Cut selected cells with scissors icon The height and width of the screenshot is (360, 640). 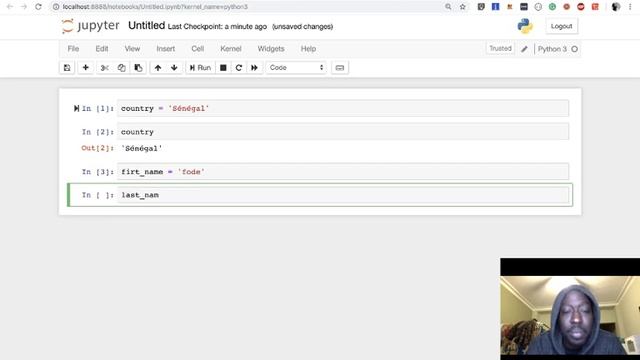pos(104,68)
